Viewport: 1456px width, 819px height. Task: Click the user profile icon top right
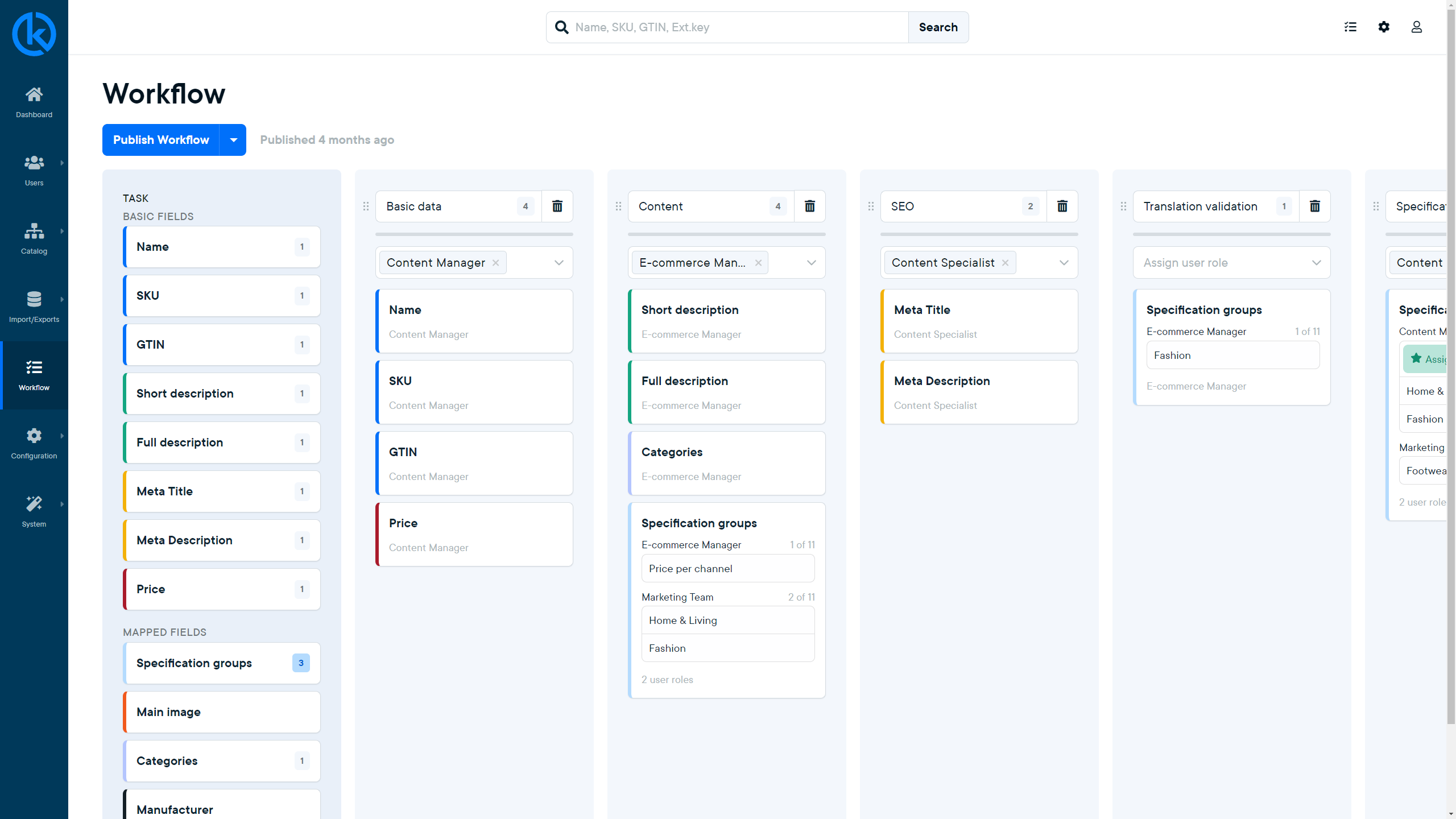click(x=1417, y=27)
